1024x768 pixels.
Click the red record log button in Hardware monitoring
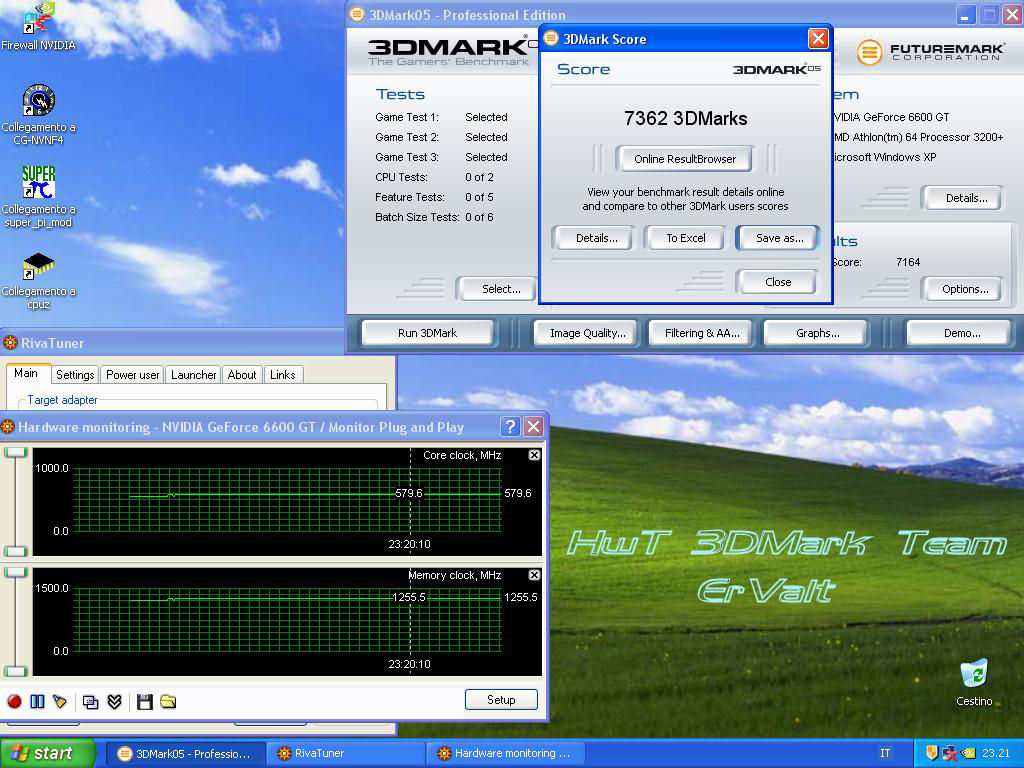click(14, 701)
